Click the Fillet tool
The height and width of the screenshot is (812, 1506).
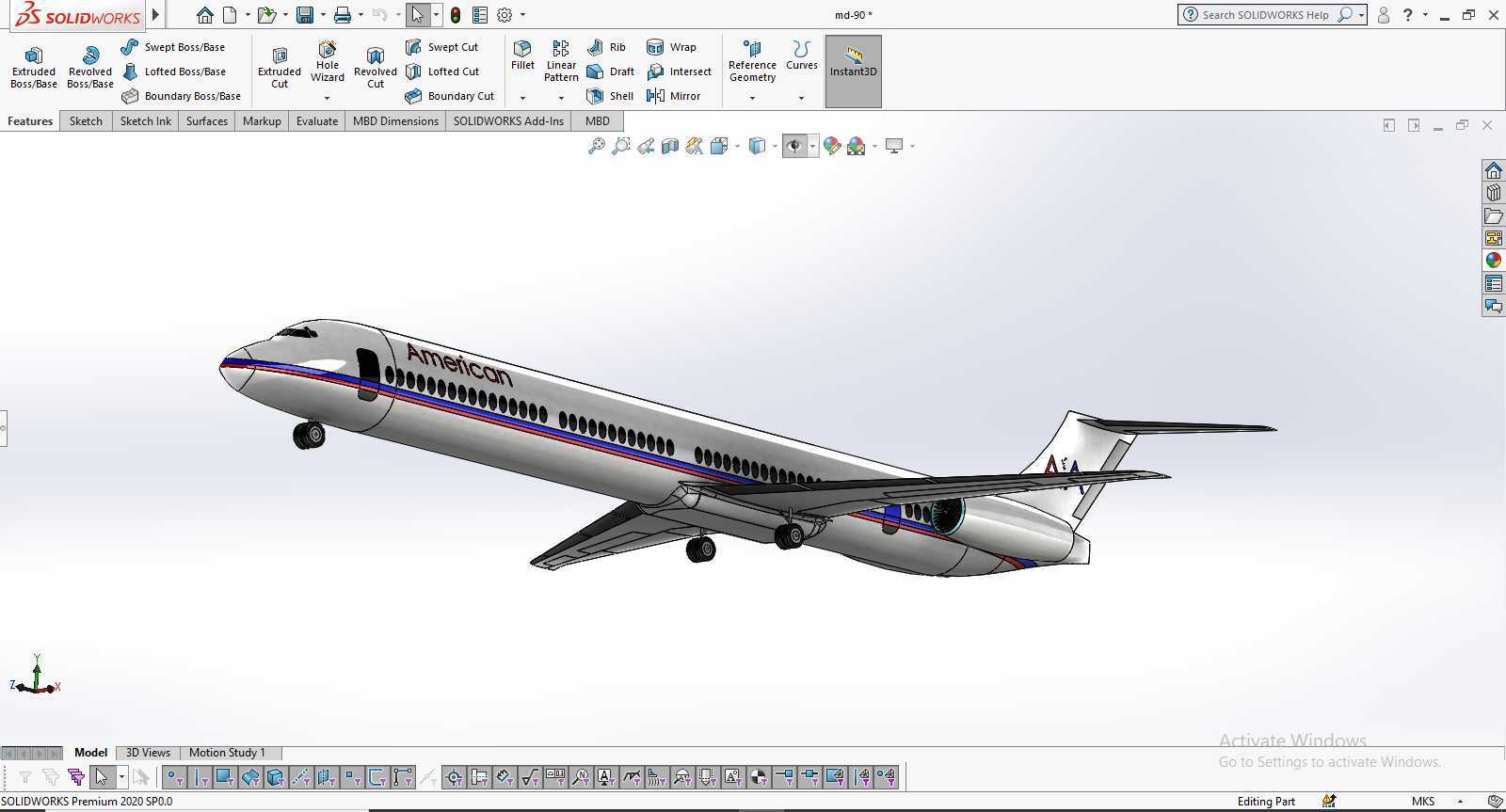coord(522,56)
